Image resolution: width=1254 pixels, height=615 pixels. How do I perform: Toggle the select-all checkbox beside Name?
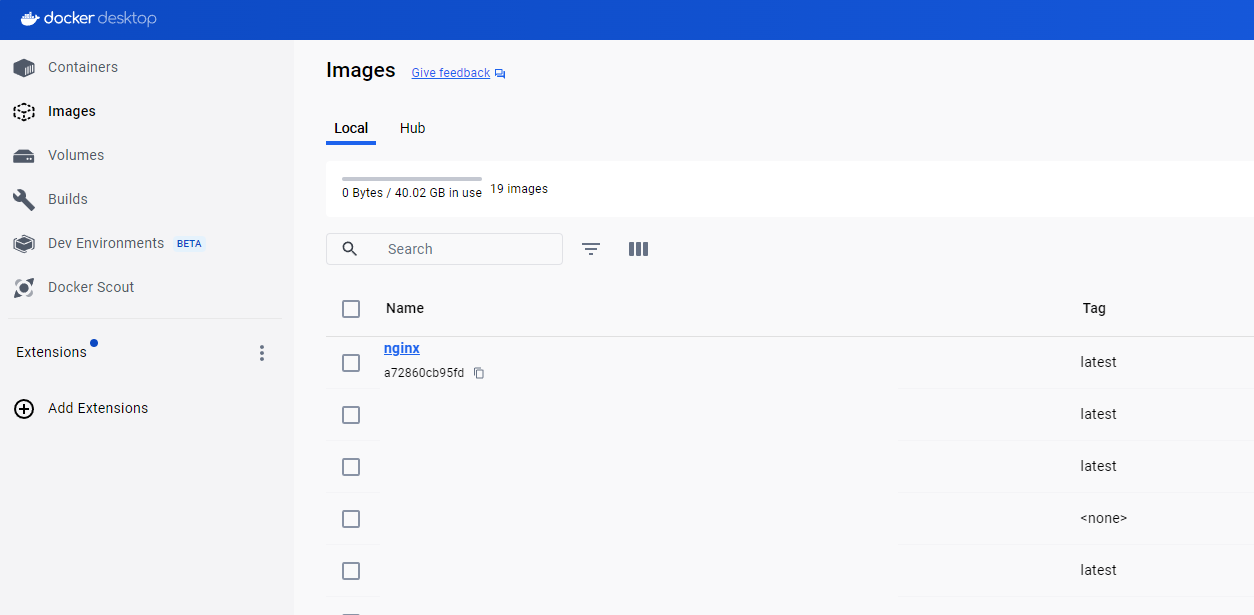tap(351, 309)
